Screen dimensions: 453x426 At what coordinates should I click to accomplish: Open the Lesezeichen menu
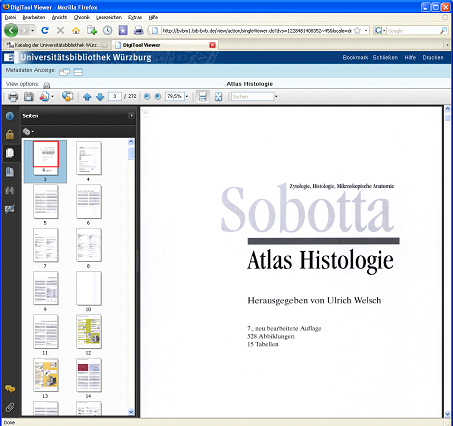(109, 17)
